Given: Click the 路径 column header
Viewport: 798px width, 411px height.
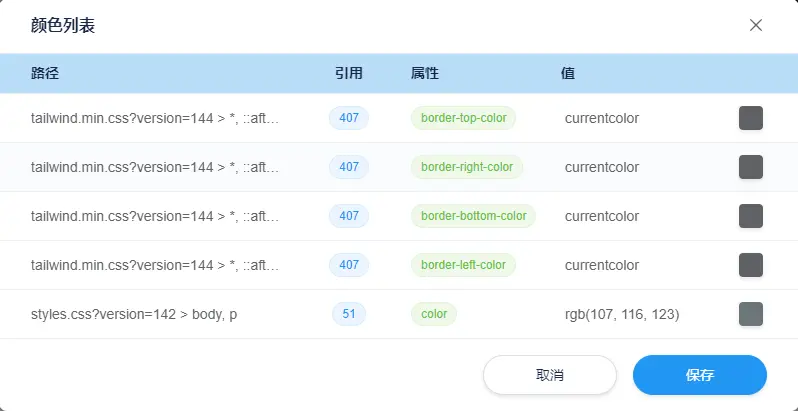Looking at the screenshot, I should pyautogui.click(x=46, y=73).
